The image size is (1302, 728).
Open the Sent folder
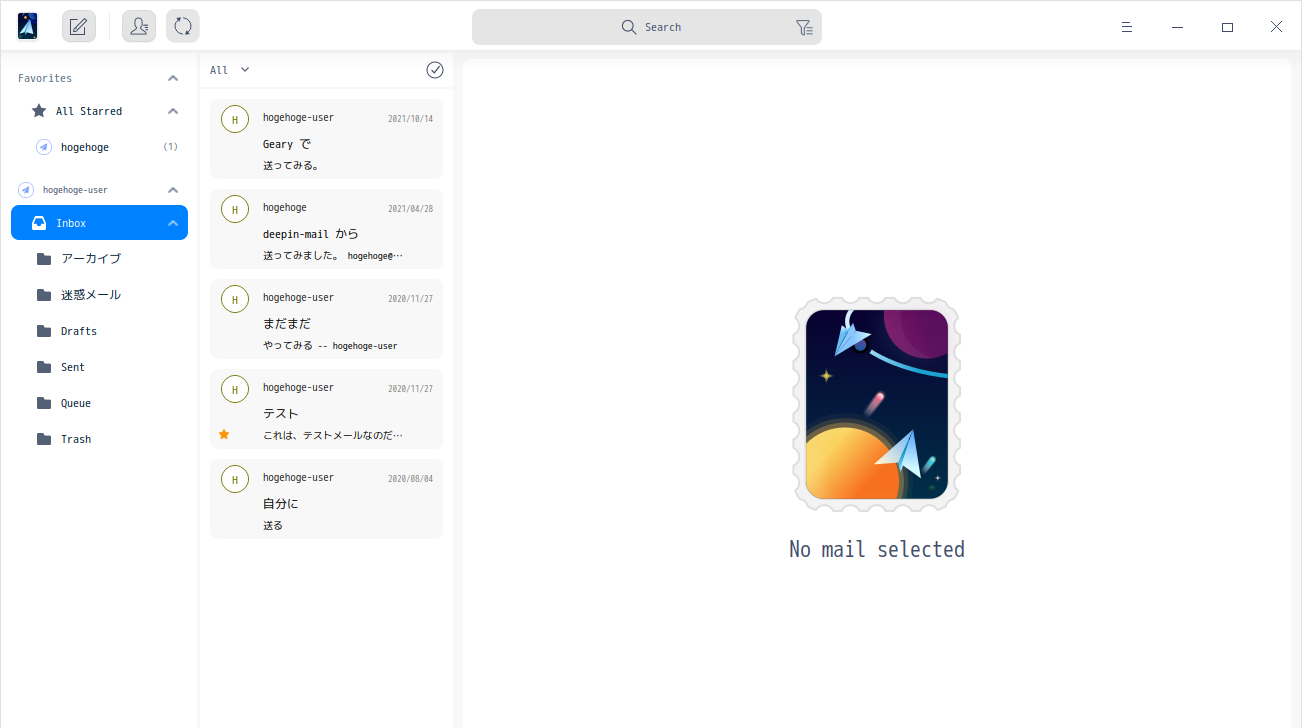coord(99,367)
